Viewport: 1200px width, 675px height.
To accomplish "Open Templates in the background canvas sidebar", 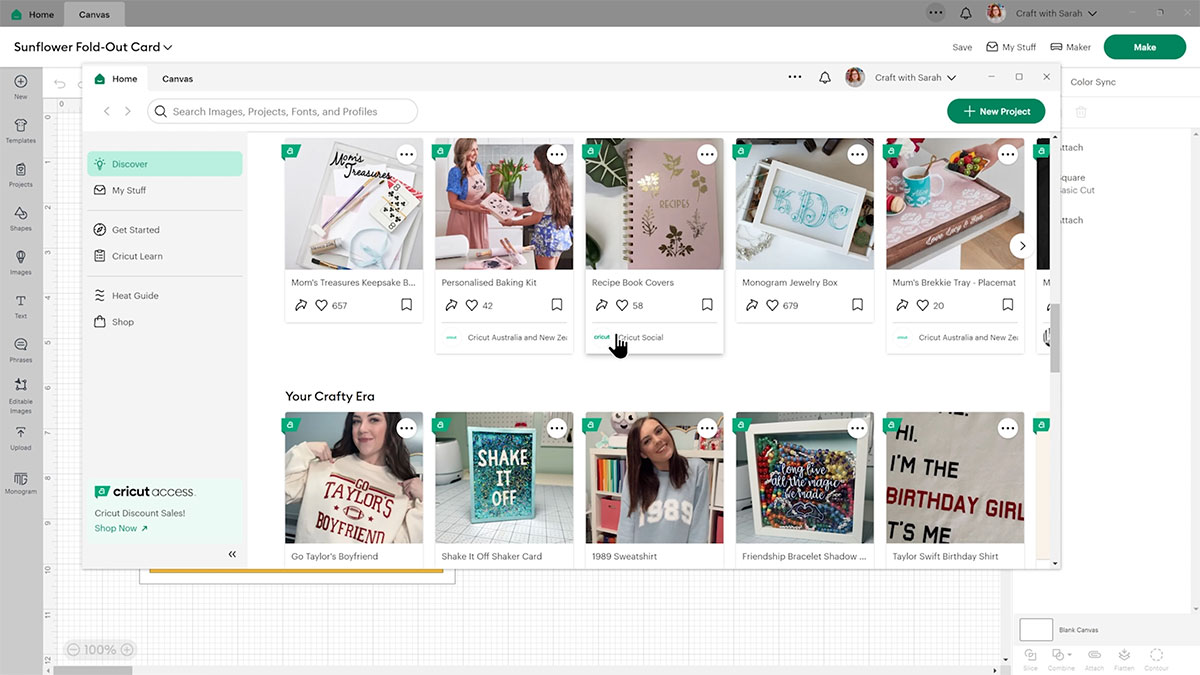I will 20,130.
